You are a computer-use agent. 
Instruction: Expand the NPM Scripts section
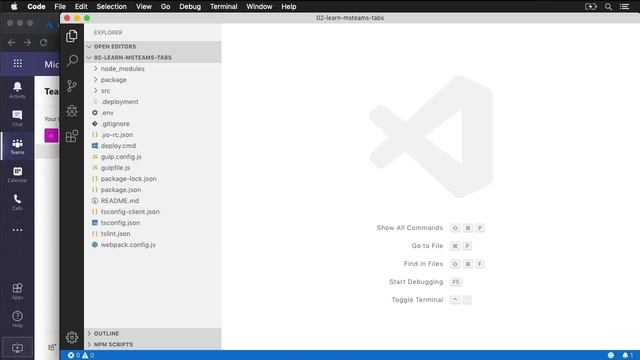point(153,344)
